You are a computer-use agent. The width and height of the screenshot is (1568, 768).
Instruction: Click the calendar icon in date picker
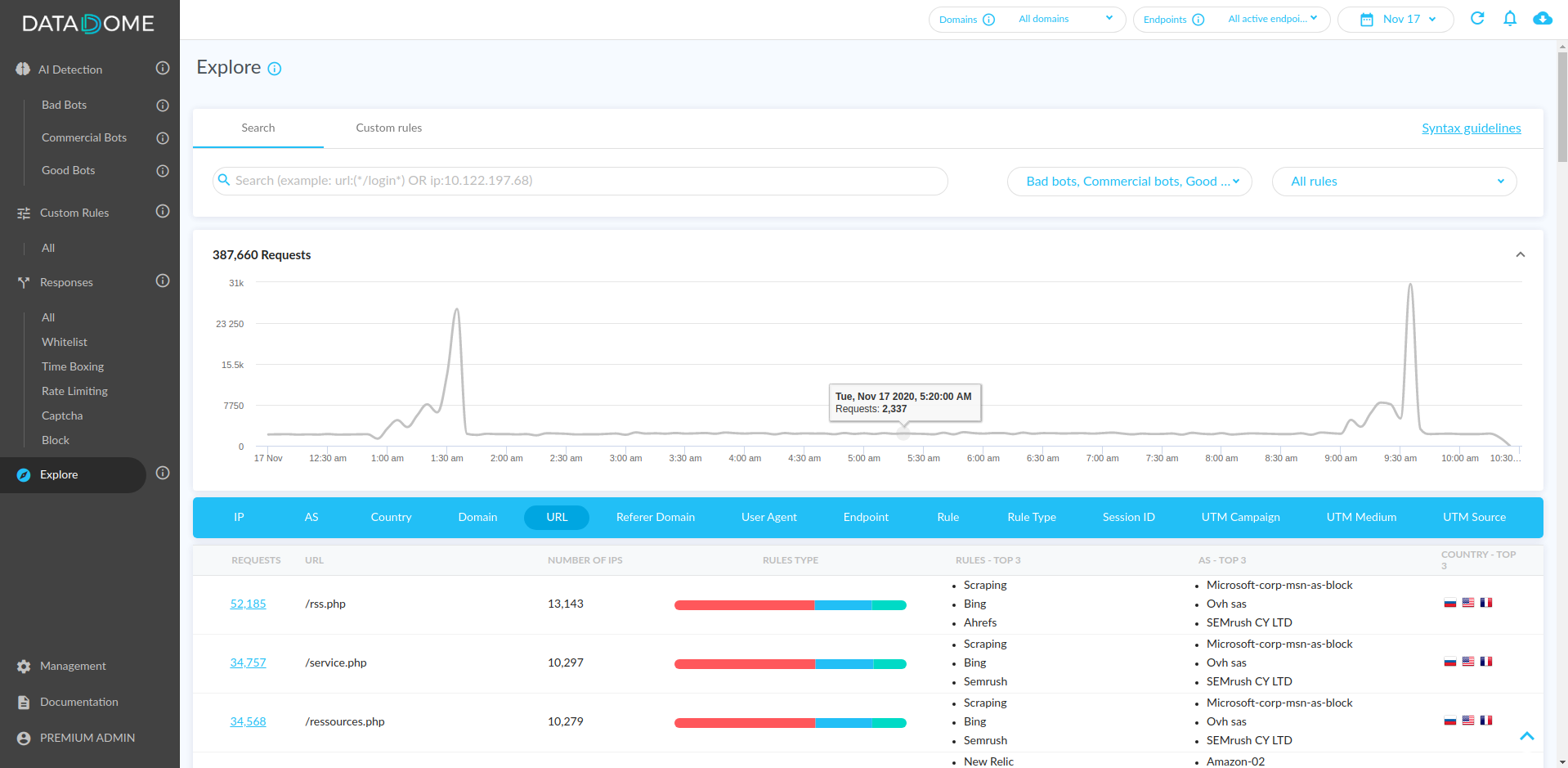click(x=1367, y=20)
